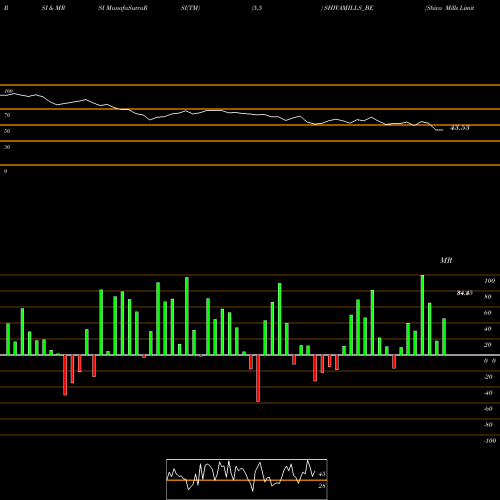The width and height of the screenshot is (500, 500).
Task: Click the MR value label 84.45
Action: 465,293
